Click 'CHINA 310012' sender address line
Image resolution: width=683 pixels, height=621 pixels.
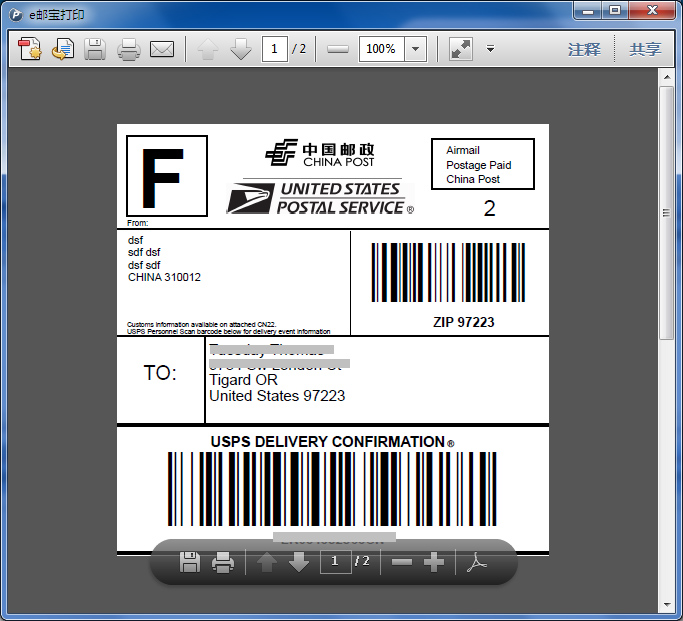(164, 277)
